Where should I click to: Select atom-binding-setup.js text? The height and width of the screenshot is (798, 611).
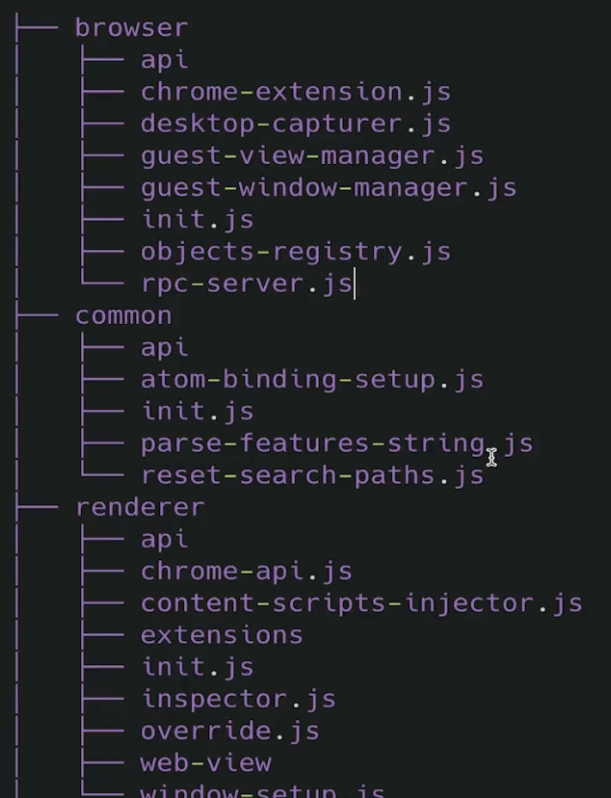(312, 380)
